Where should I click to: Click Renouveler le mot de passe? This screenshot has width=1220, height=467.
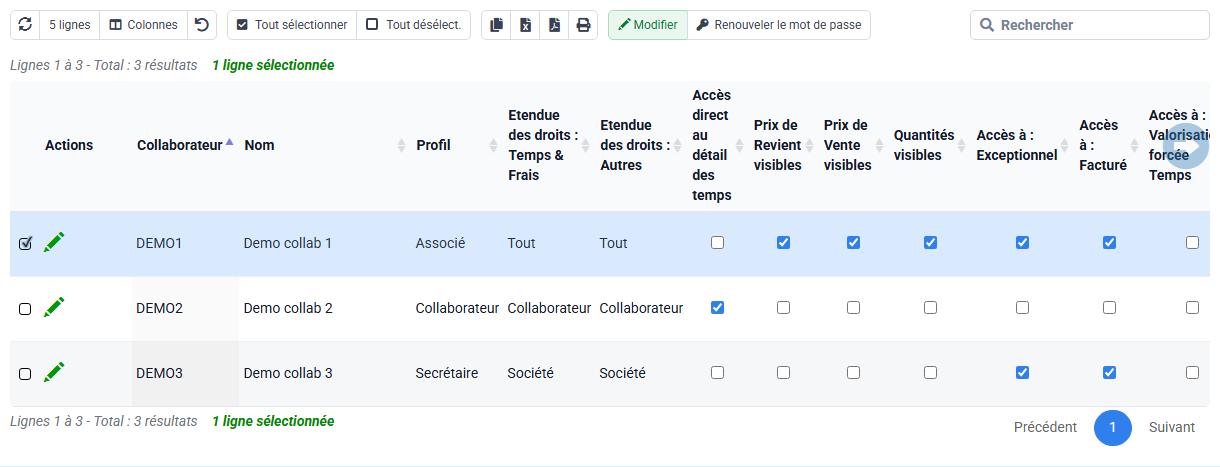coord(779,25)
